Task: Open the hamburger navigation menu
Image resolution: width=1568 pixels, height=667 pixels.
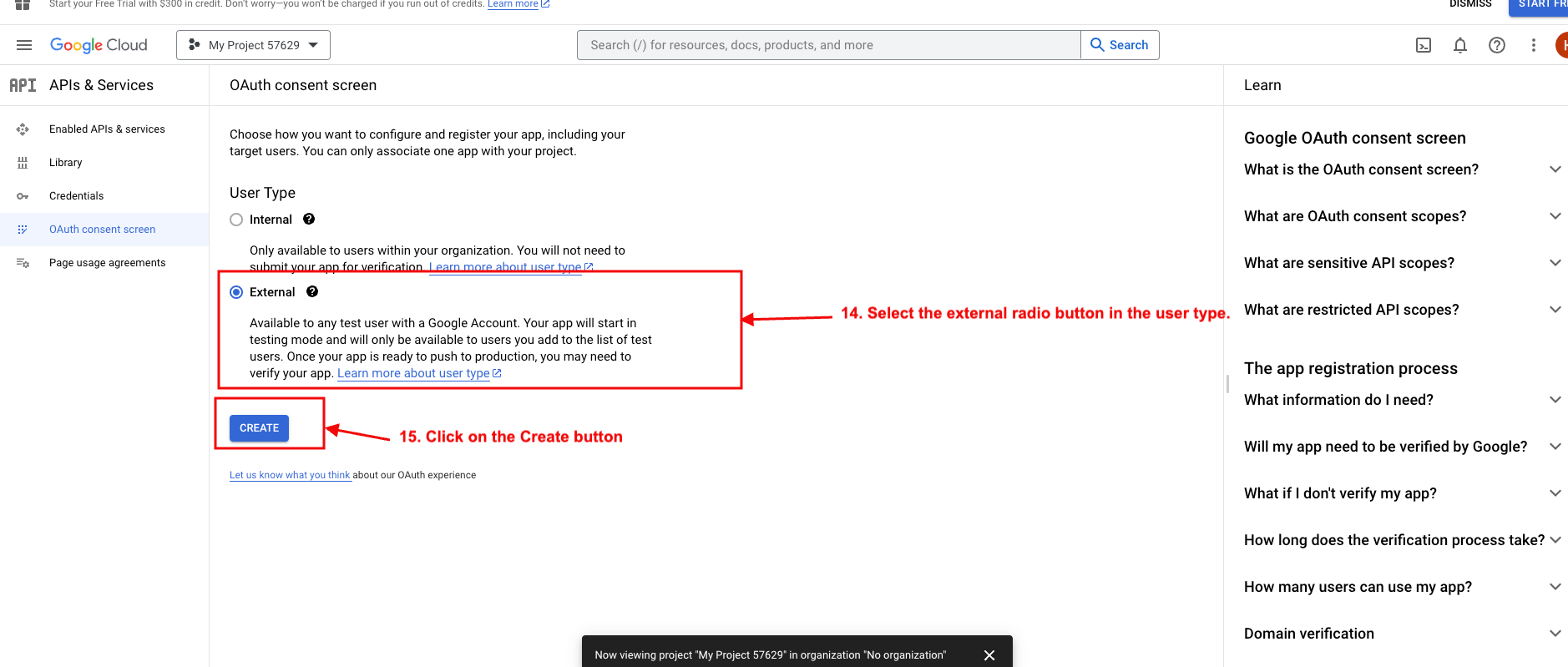Action: point(24,45)
